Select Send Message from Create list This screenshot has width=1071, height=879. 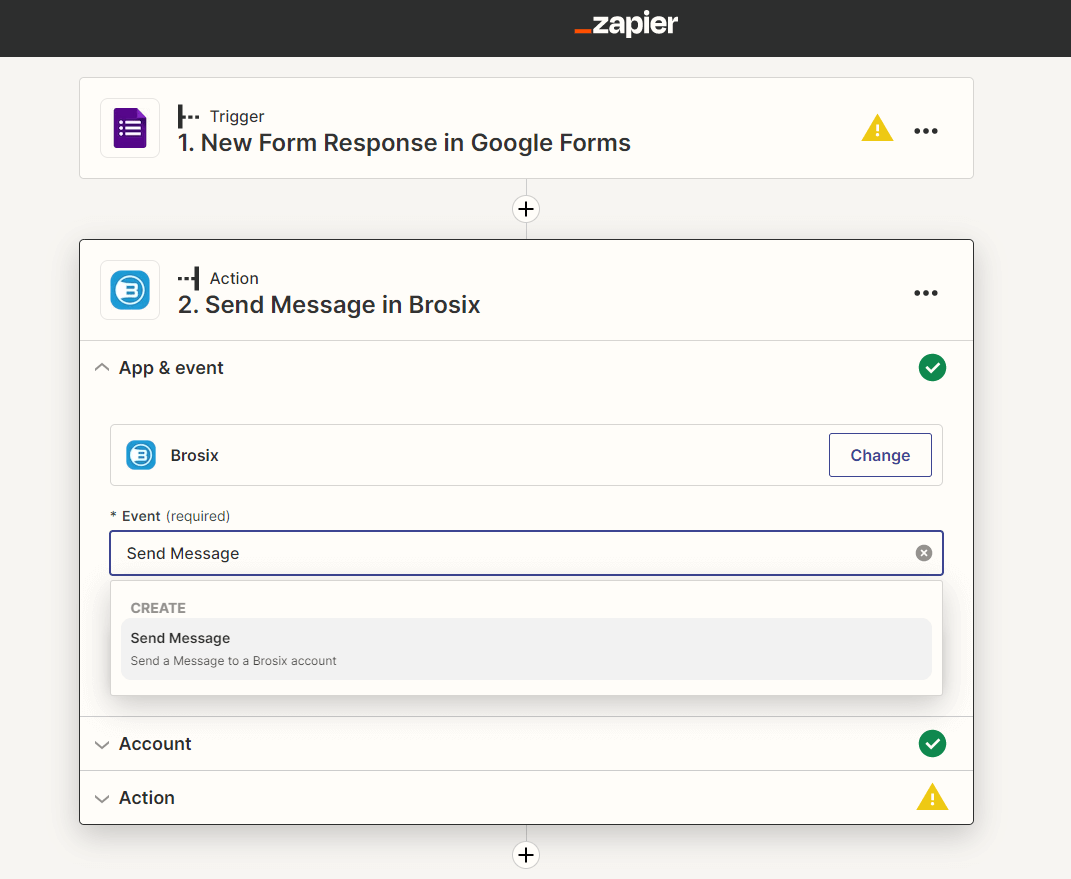tap(526, 649)
